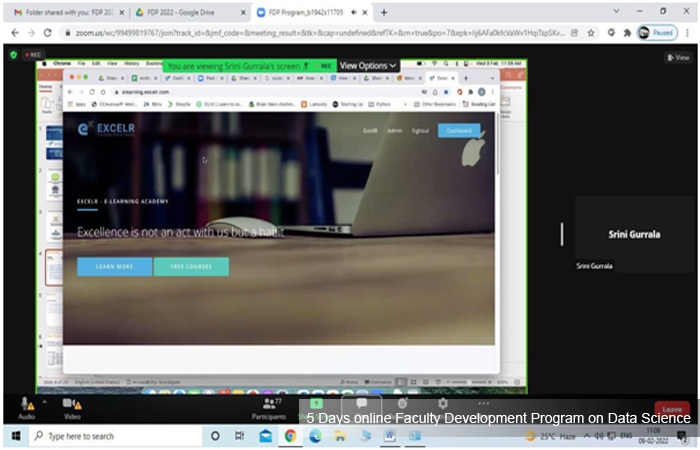This screenshot has width=700, height=450.
Task: Click the ExcelR nav link beside Admin
Action: pos(370,130)
